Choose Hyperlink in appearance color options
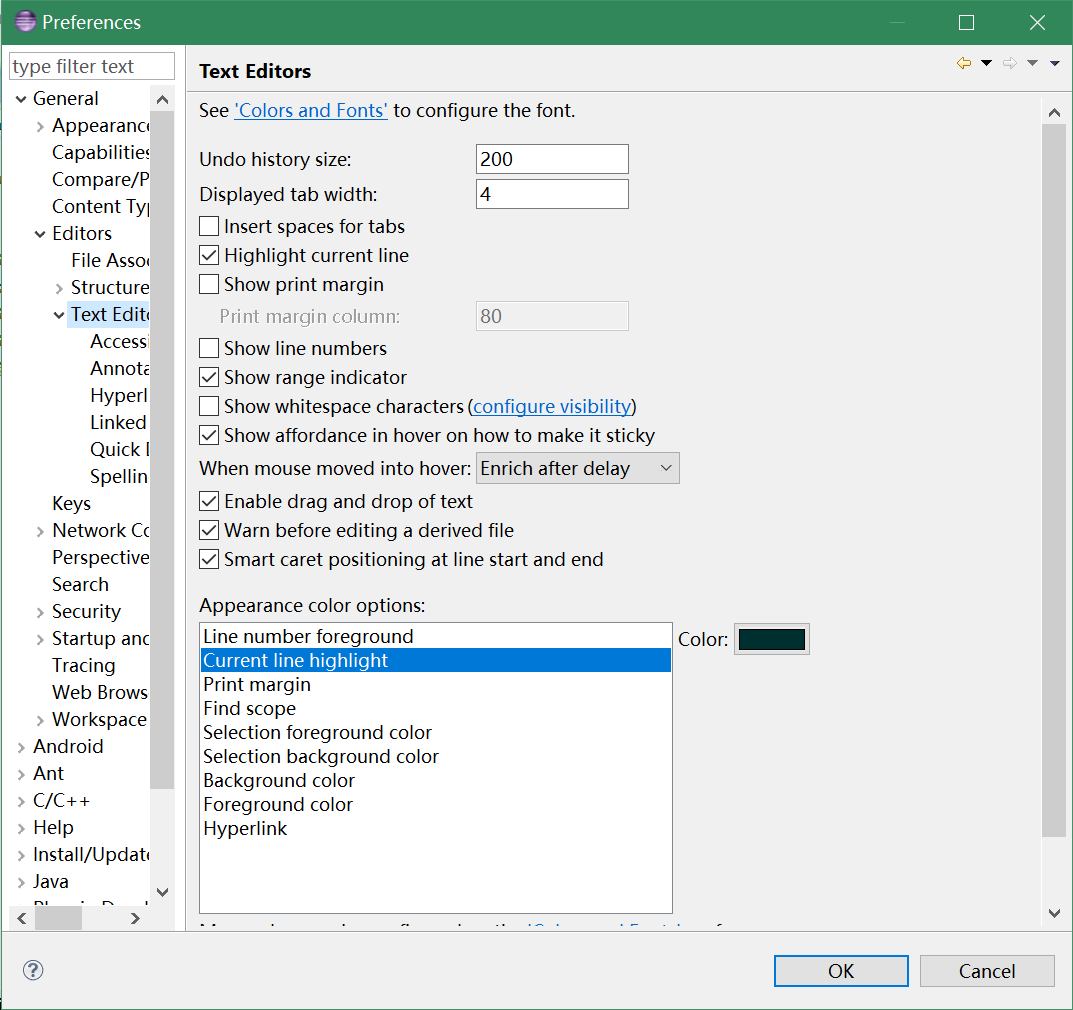Viewport: 1073px width, 1010px height. [245, 829]
